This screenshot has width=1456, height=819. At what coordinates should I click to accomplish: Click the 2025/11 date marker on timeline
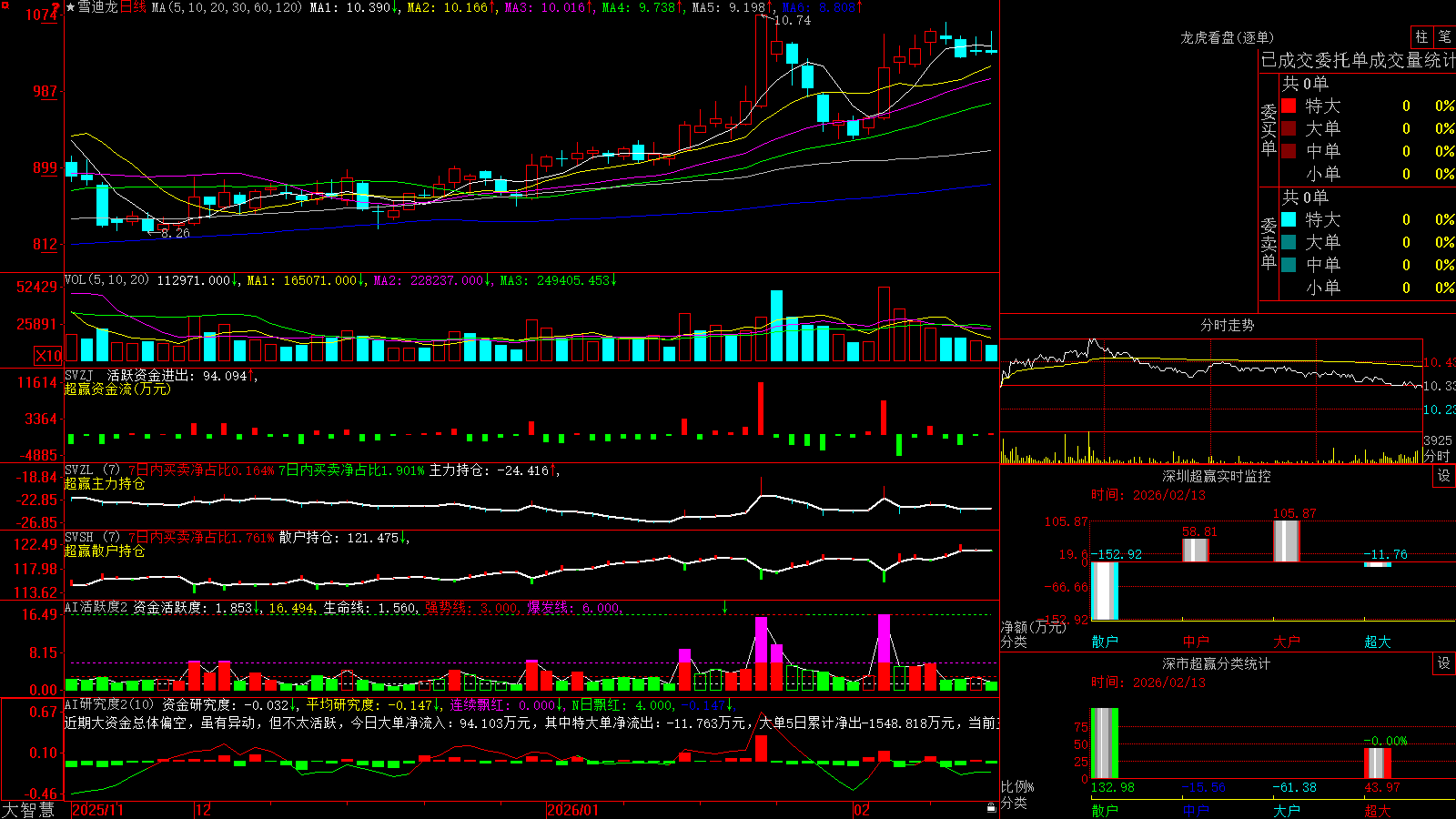pyautogui.click(x=97, y=810)
